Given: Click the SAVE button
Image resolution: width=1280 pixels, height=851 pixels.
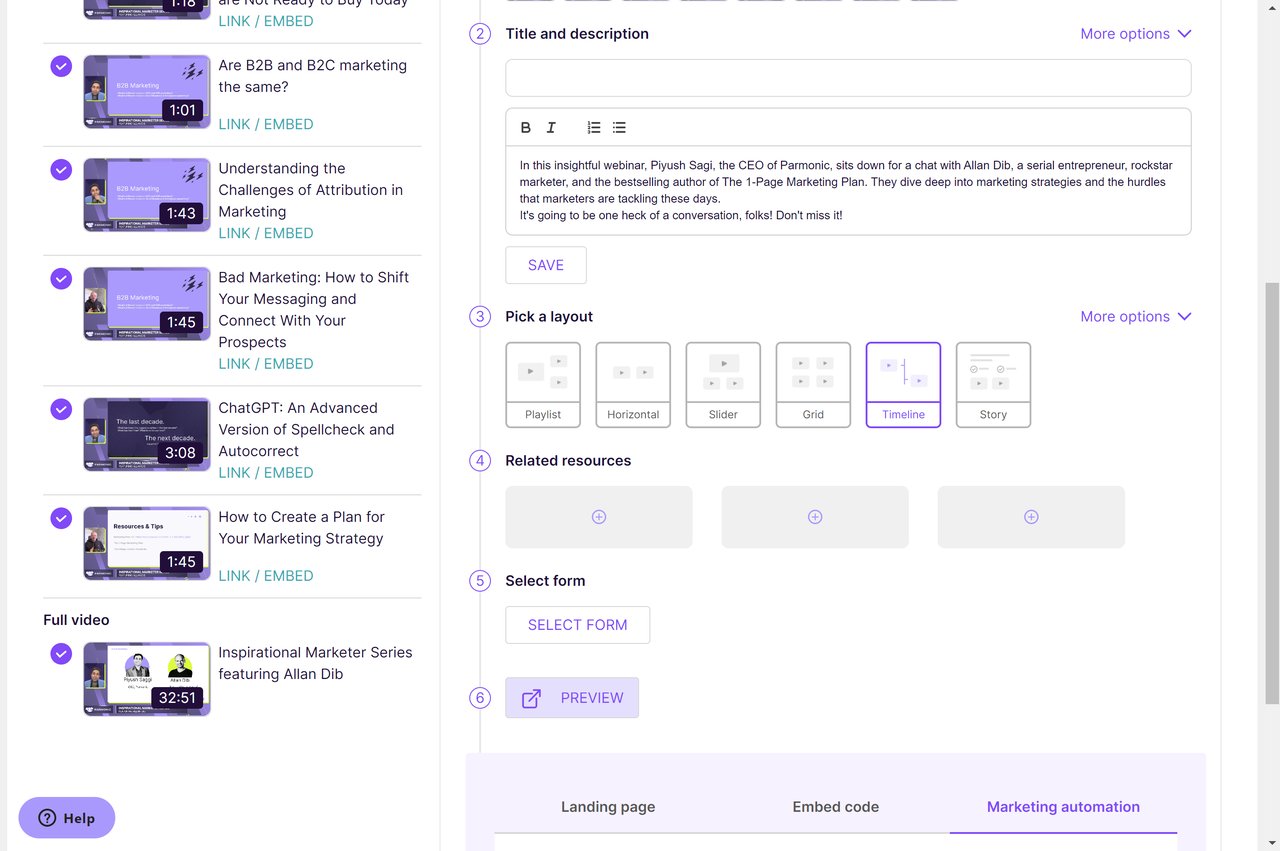Looking at the screenshot, I should (x=546, y=265).
